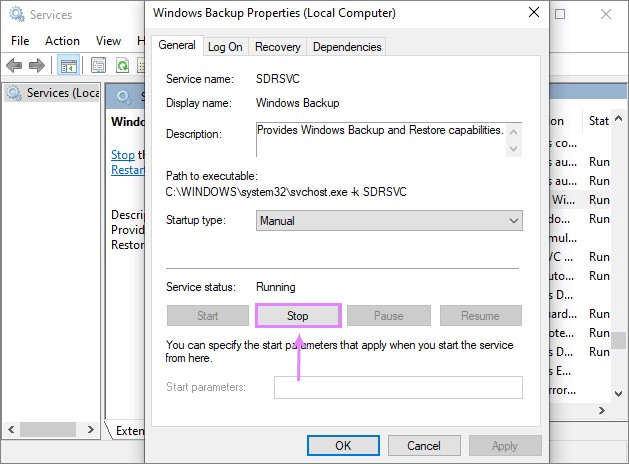This screenshot has width=629, height=464.
Task: Click the Services gear icon in title bar
Action: click(x=13, y=16)
